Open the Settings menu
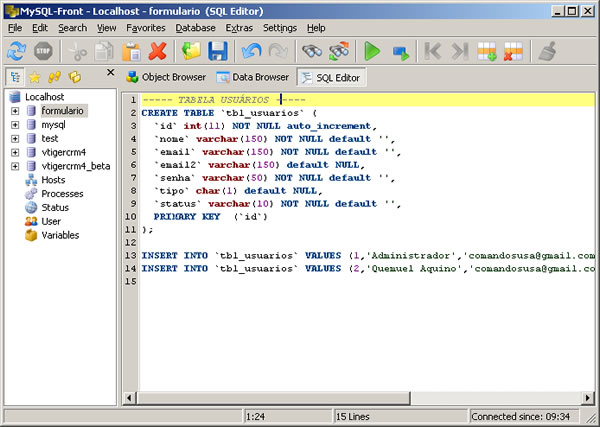 pos(280,28)
